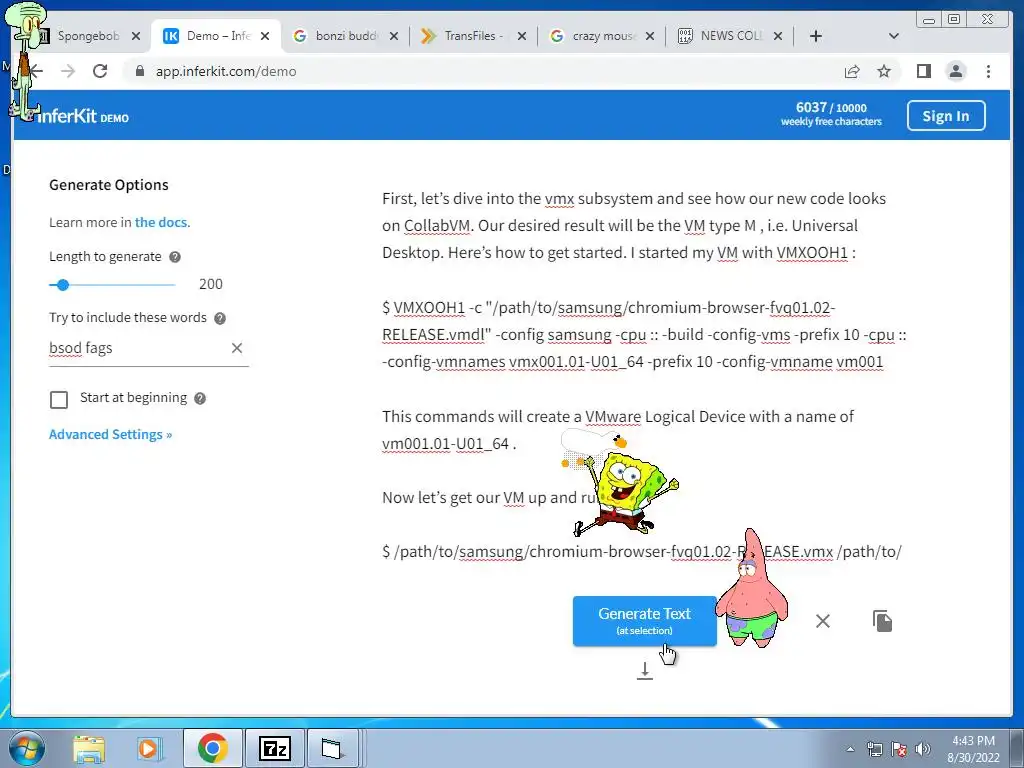The image size is (1024, 768).
Task: Switch to the NEWS COLL tab
Action: 730,36
